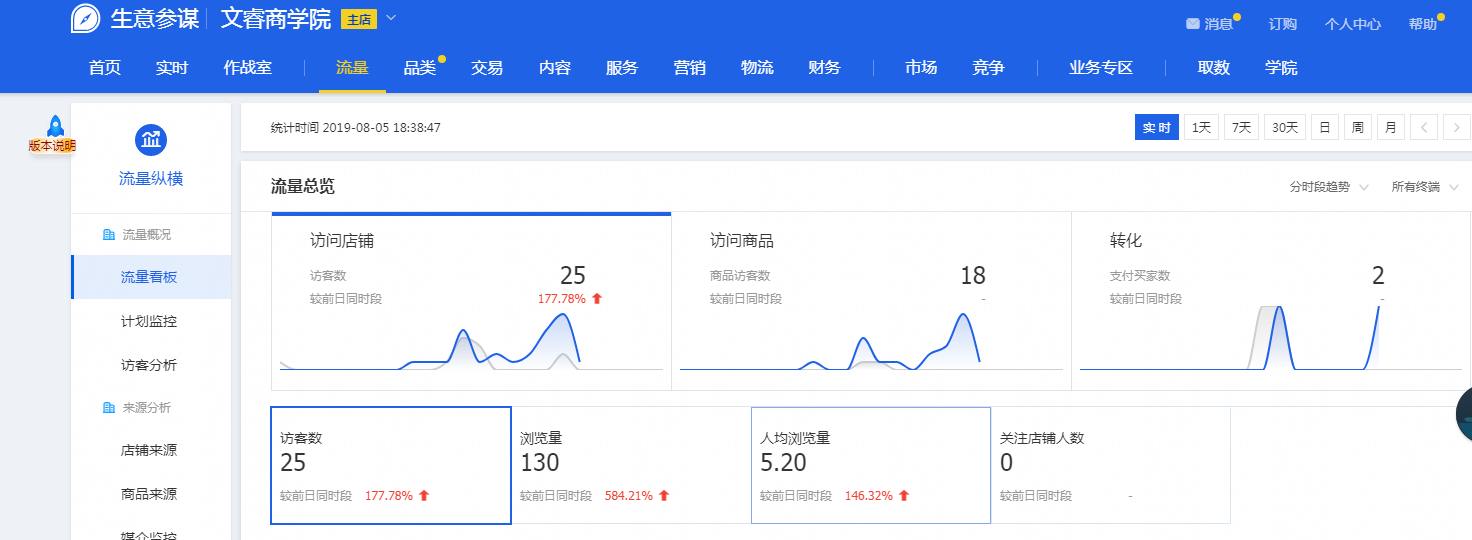1472x540 pixels.
Task: Open the 品类 nav tab
Action: [x=420, y=68]
